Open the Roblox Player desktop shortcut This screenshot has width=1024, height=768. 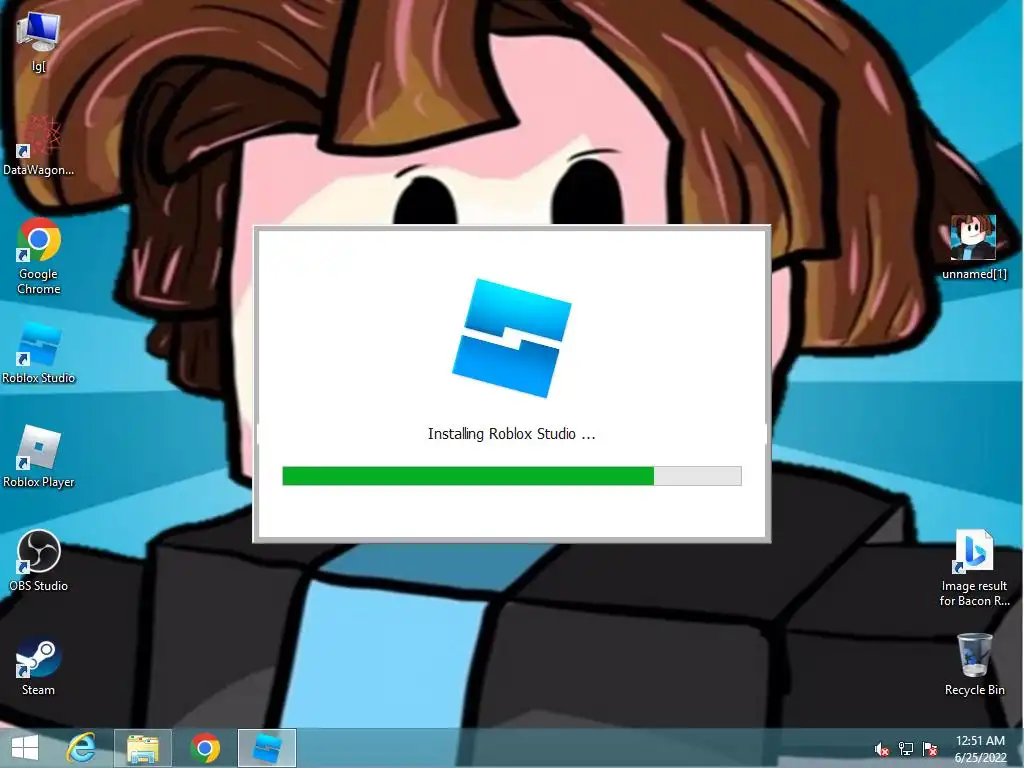pos(39,456)
